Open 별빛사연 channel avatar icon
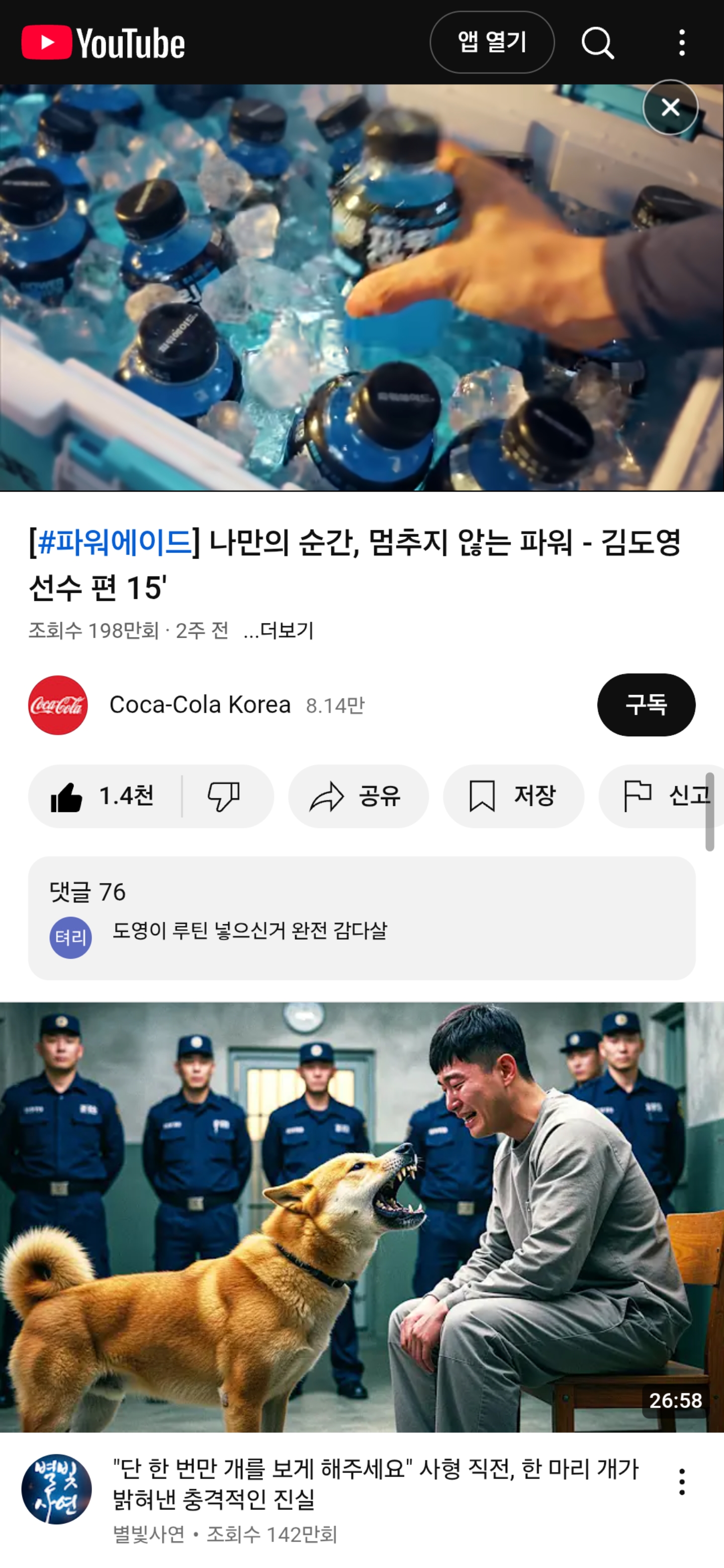 pyautogui.click(x=57, y=1490)
